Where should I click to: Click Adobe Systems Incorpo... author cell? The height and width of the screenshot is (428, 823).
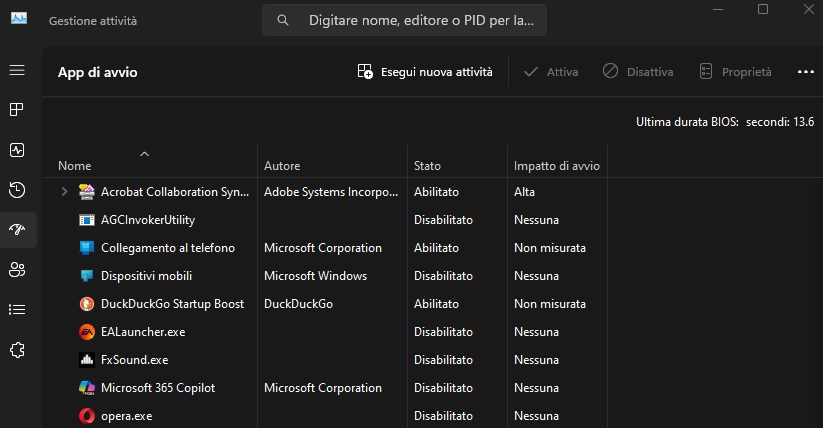click(331, 192)
